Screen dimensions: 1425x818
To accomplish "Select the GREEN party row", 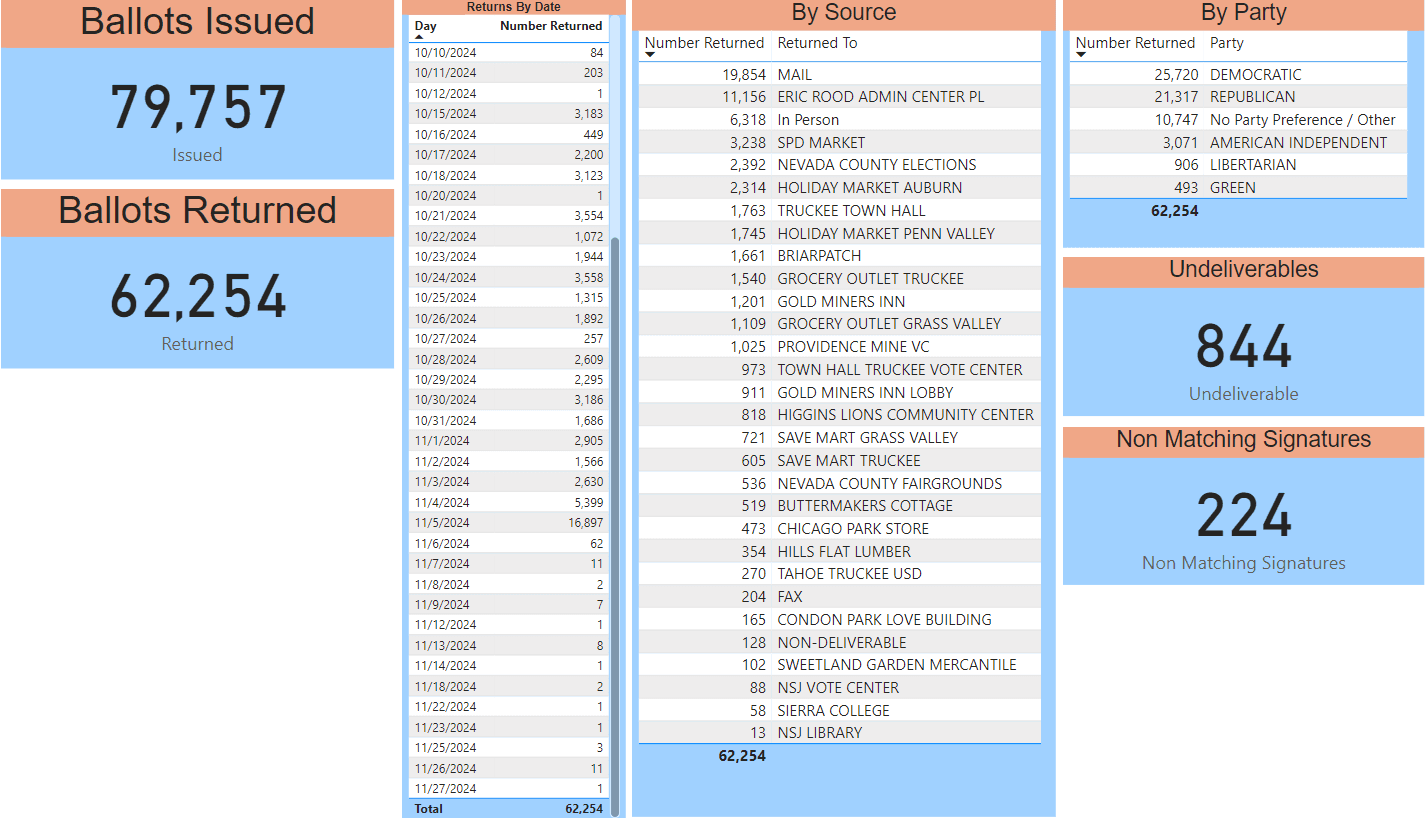I will point(1240,187).
